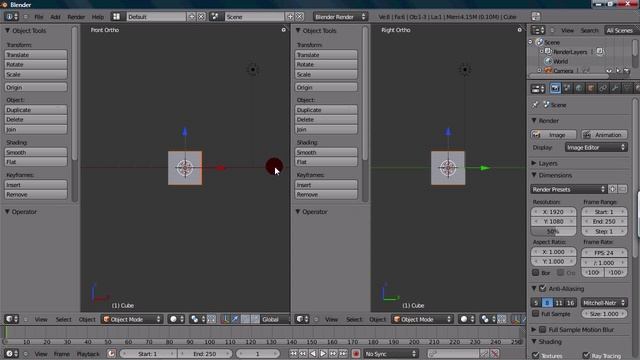The image size is (640, 360).
Task: Toggle translate manipulator arrow icon in Front Ortho header
Action: click(x=236, y=319)
